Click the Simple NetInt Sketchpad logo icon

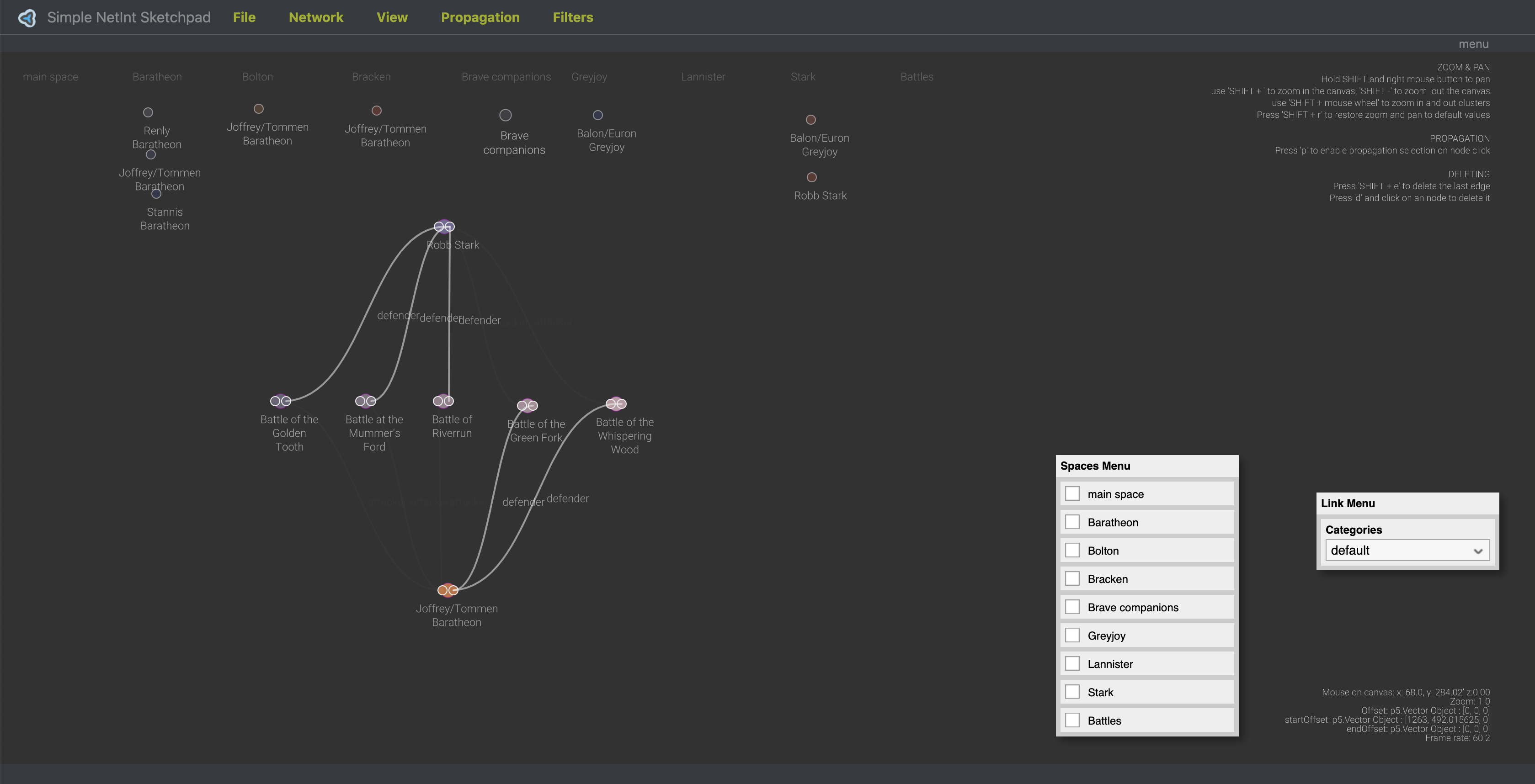pos(27,18)
